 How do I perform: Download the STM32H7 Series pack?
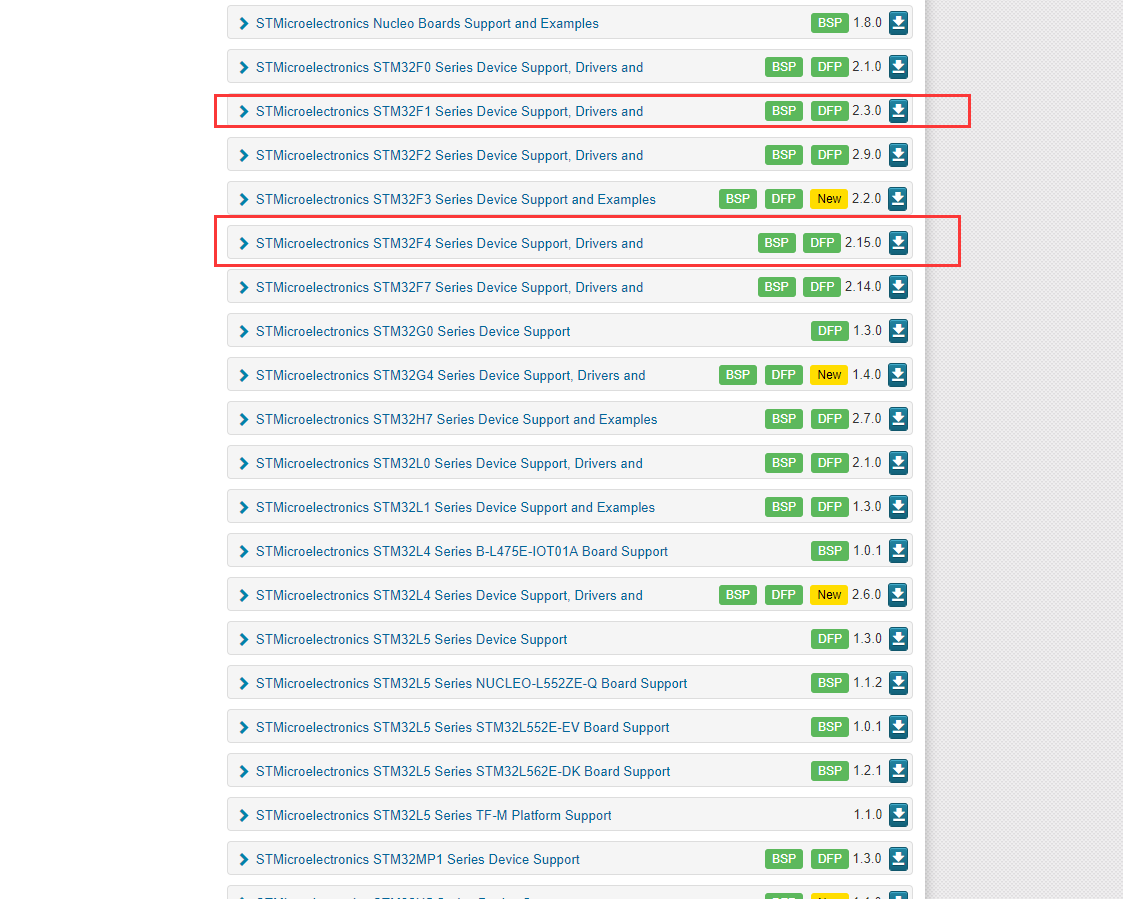point(898,419)
